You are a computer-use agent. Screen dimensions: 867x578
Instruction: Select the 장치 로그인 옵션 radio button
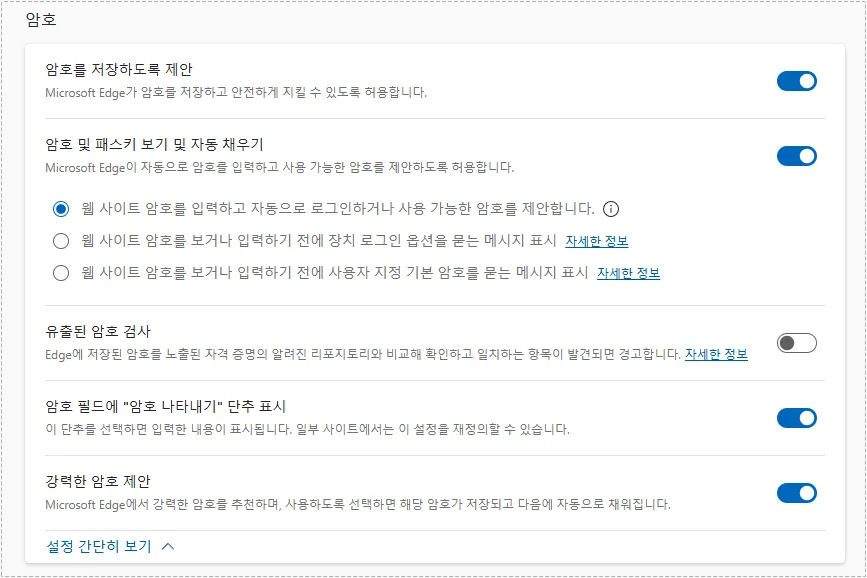(x=61, y=241)
